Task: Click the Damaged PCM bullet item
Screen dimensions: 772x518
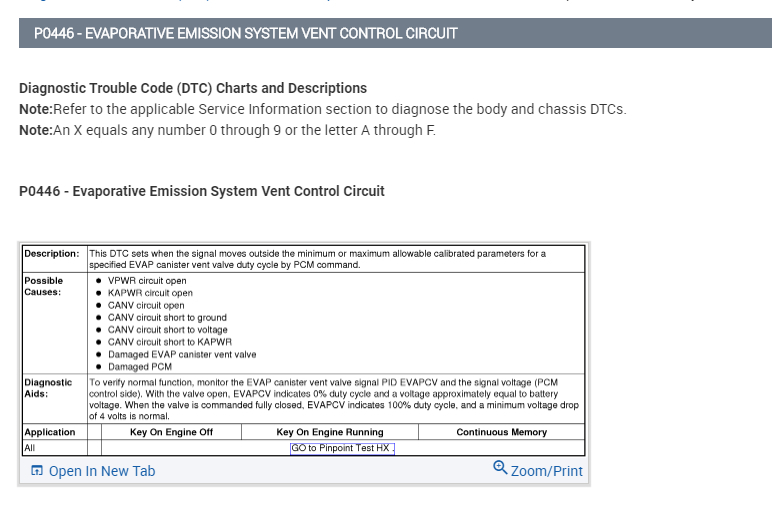Action: point(140,367)
